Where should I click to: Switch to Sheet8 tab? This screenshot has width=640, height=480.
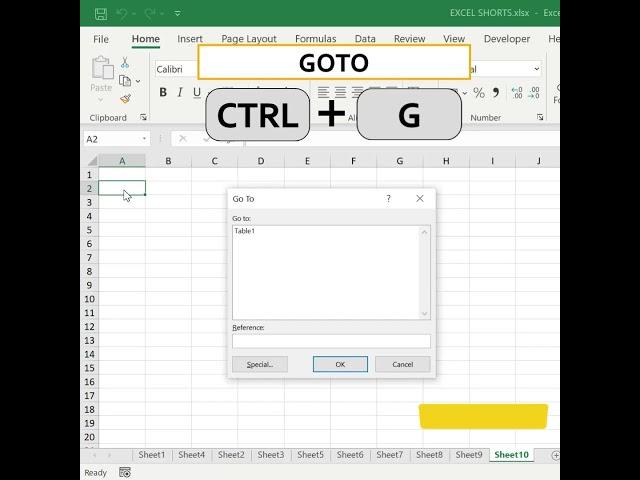click(429, 455)
